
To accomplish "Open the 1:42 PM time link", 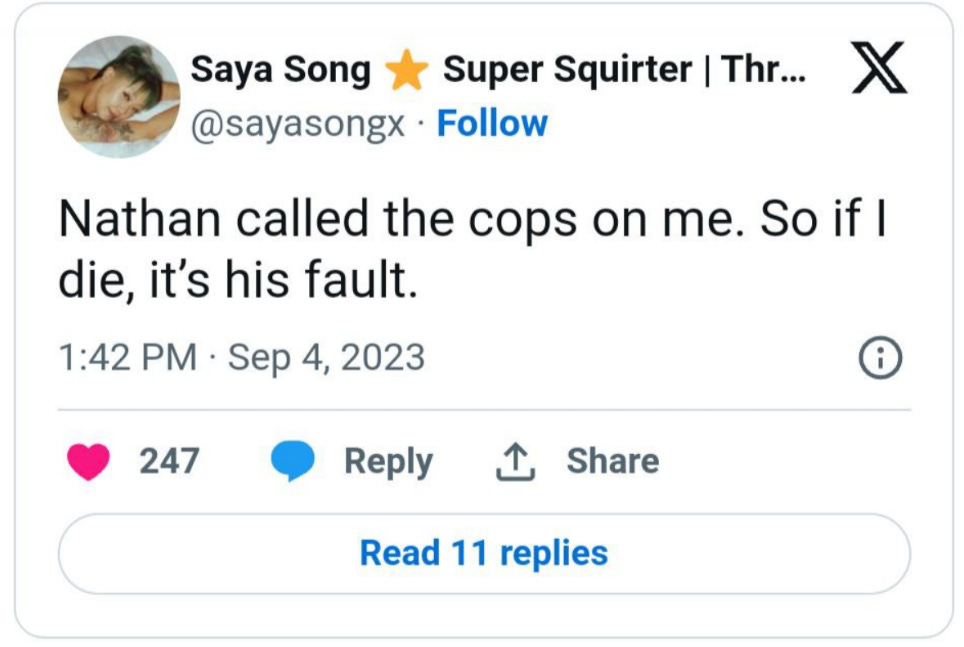I will 129,357.
